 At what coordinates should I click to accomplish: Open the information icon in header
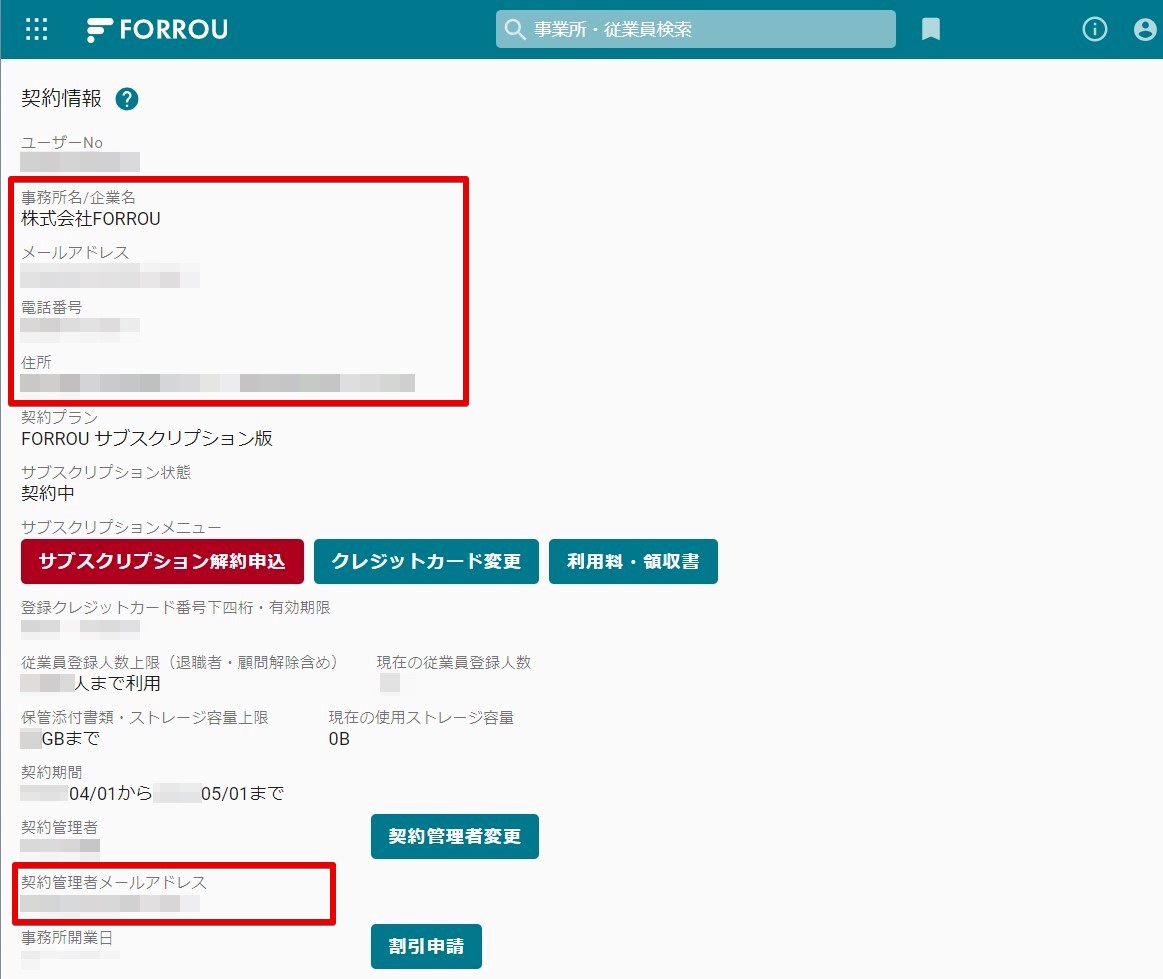tap(1094, 30)
